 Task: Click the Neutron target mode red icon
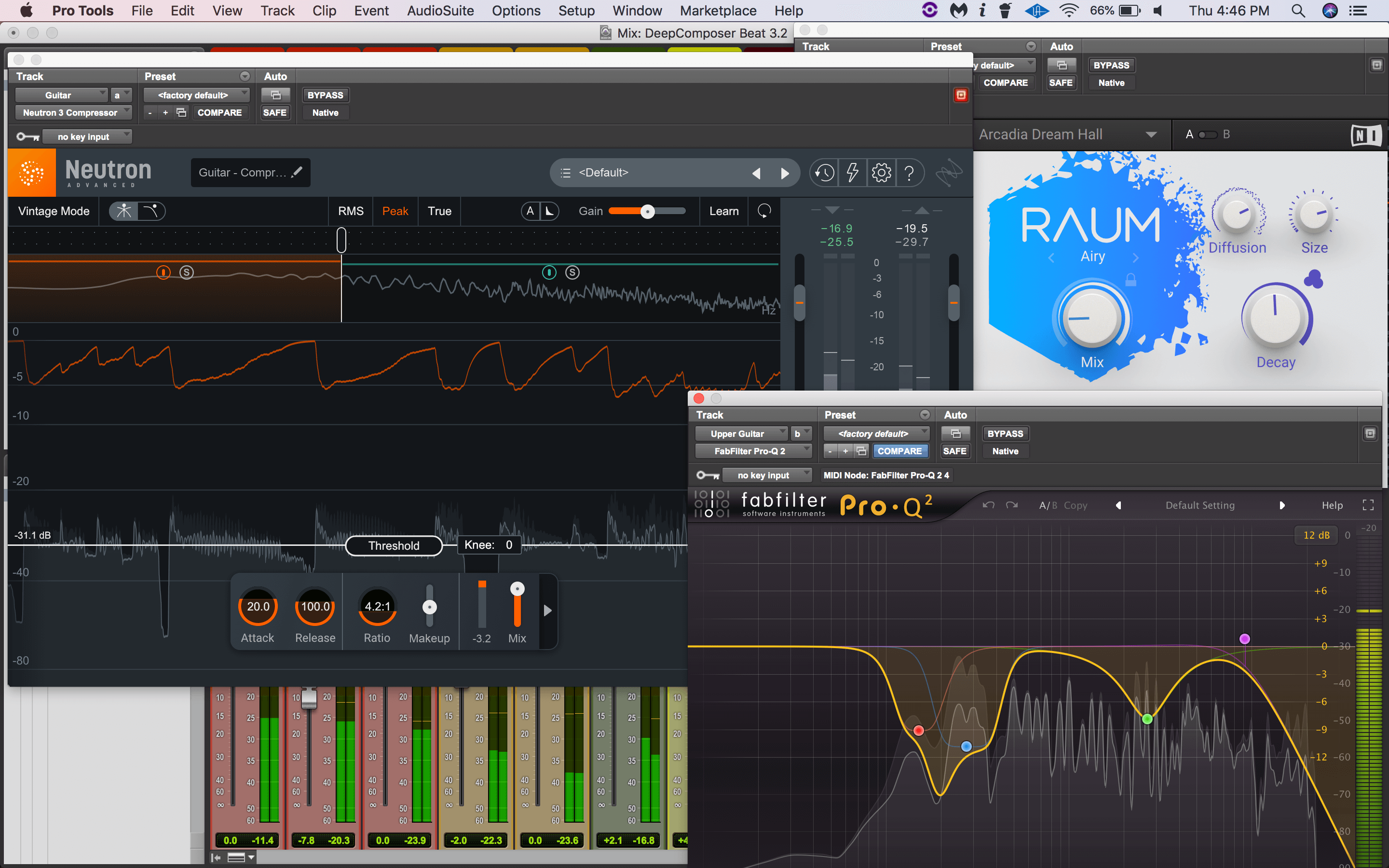(961, 95)
